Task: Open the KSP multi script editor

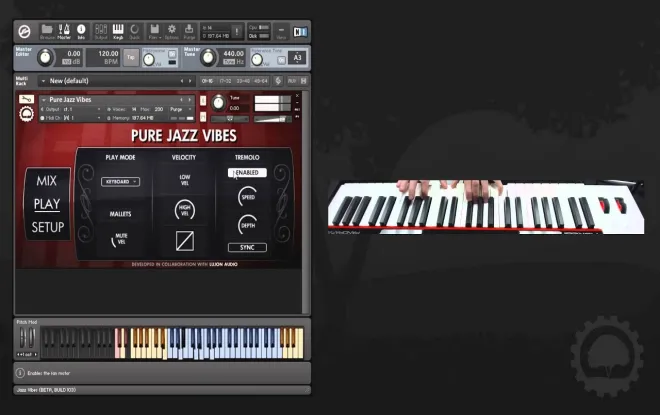Action: point(278,81)
